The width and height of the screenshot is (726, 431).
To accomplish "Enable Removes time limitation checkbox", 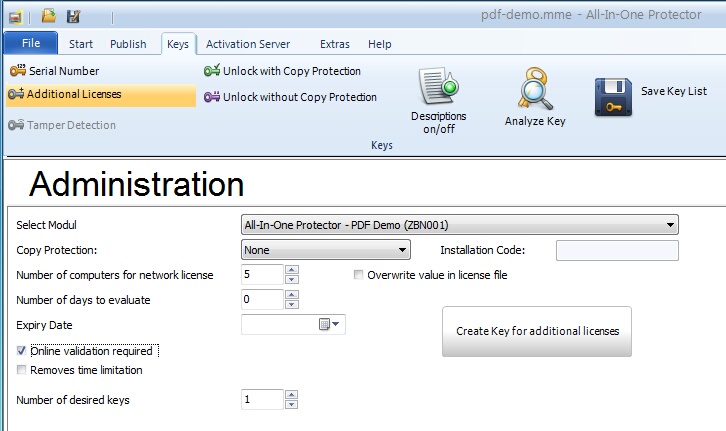I will 23,370.
